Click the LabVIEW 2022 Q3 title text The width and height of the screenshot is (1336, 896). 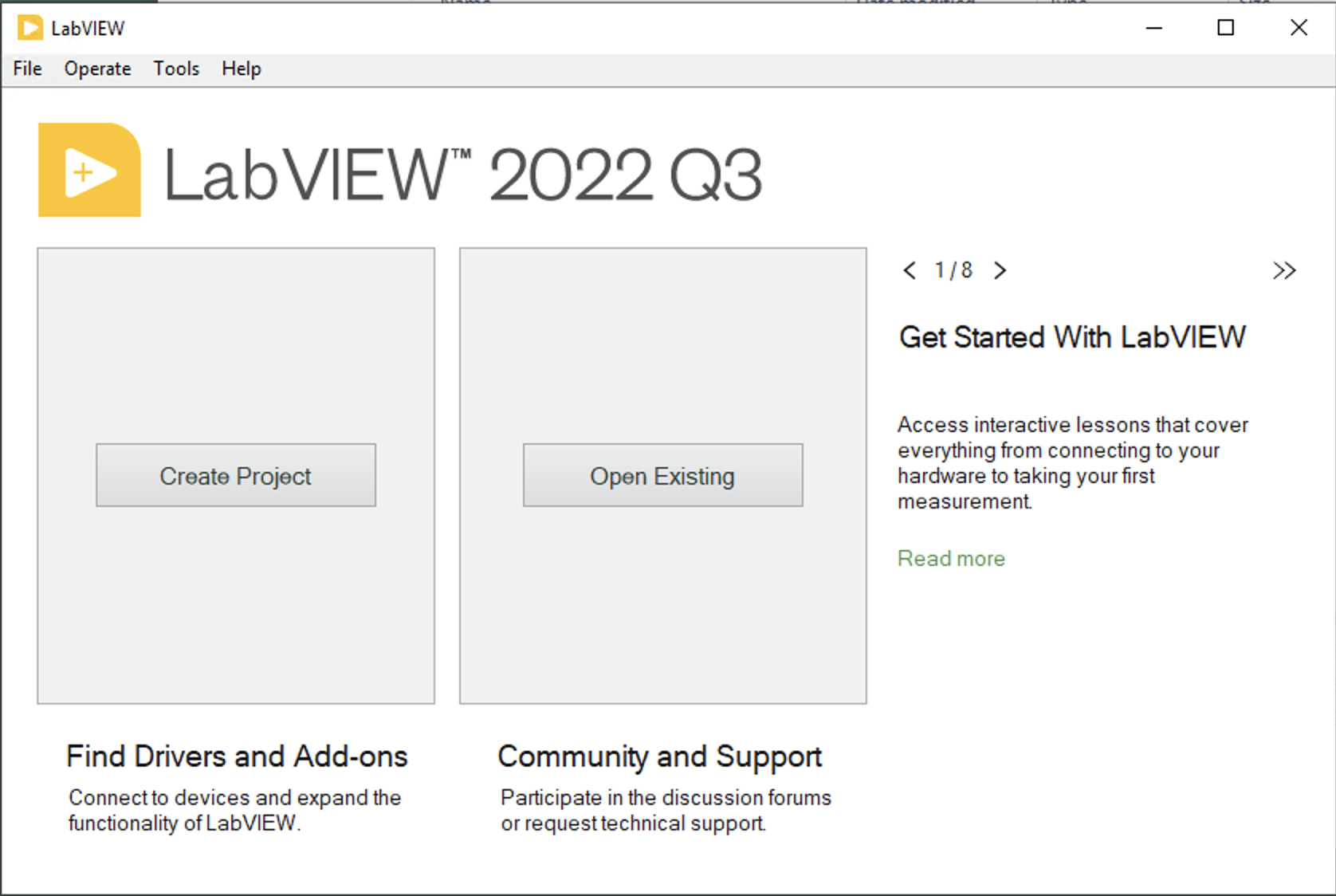(x=463, y=175)
